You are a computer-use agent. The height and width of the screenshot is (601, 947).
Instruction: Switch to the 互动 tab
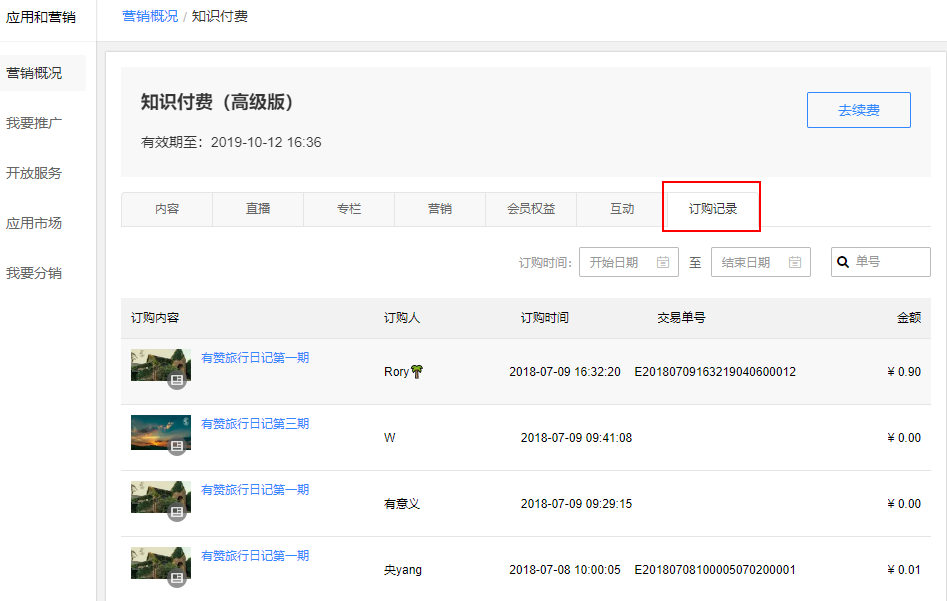[622, 209]
